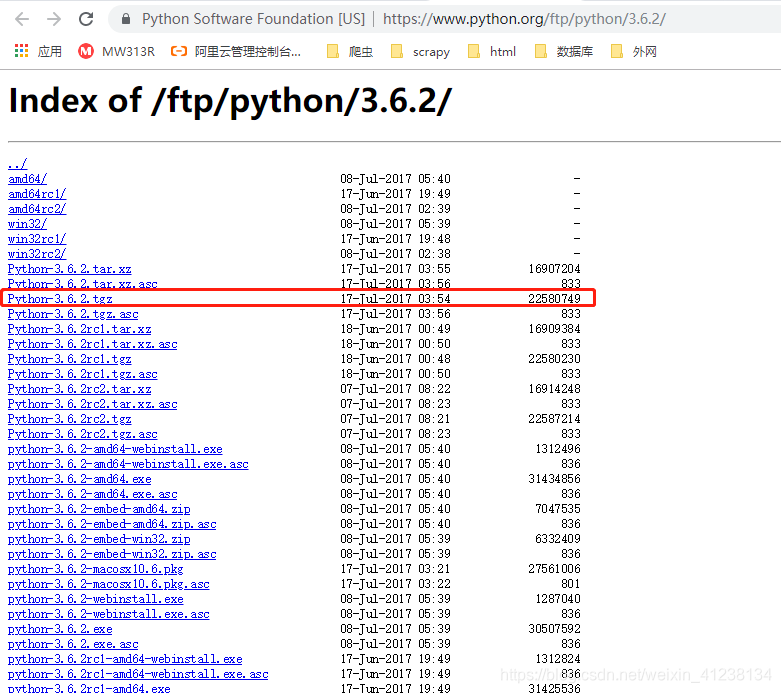Open the scrapy bookmark folder
Screen dimensions: 781x693
[420, 51]
